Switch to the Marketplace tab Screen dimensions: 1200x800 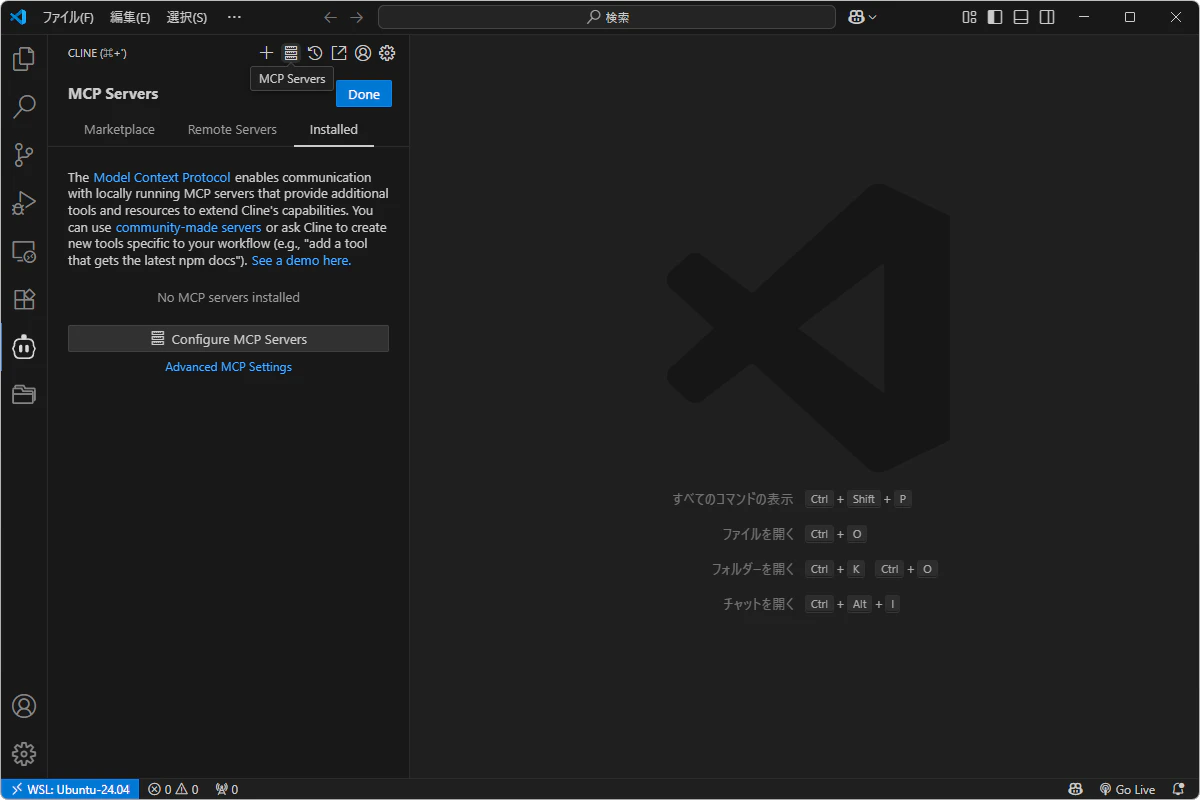pos(119,130)
